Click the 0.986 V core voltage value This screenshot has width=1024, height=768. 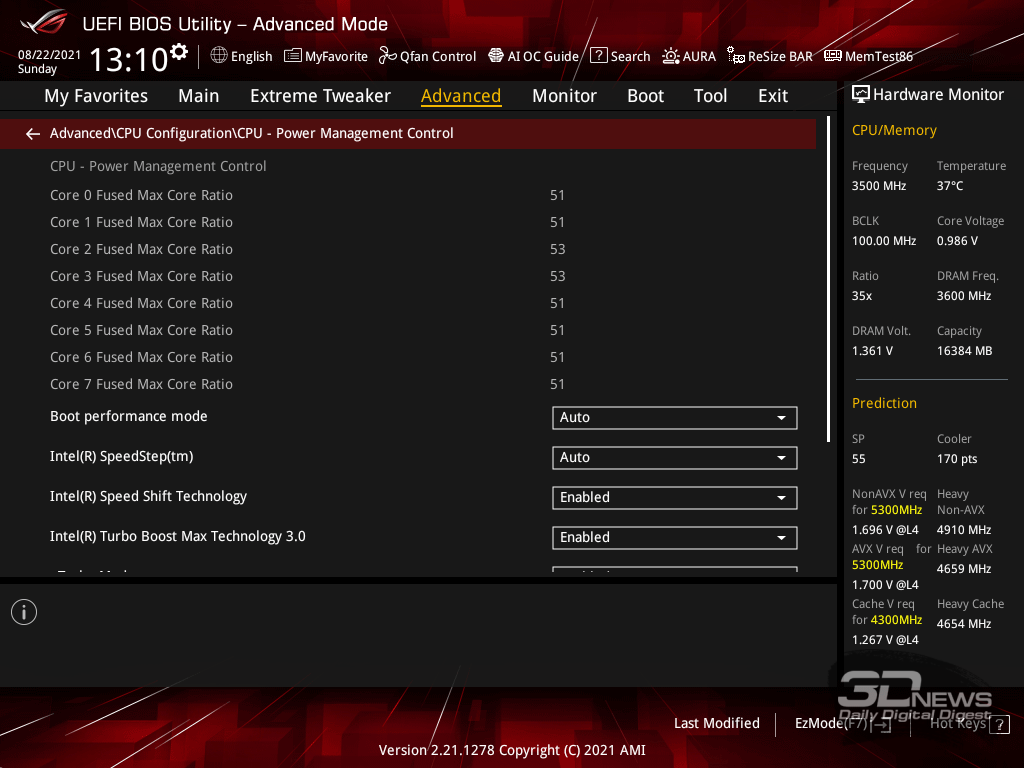[957, 241]
